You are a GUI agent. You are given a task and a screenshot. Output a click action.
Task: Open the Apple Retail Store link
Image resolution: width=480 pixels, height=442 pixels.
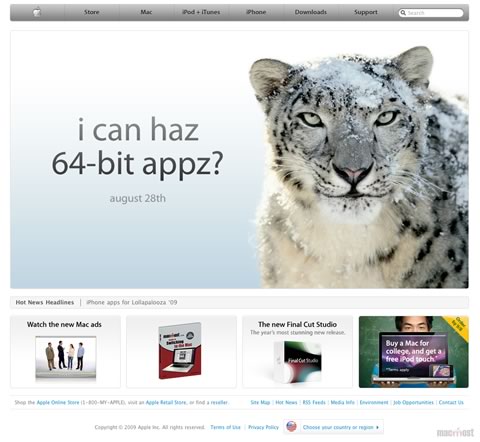(166, 402)
